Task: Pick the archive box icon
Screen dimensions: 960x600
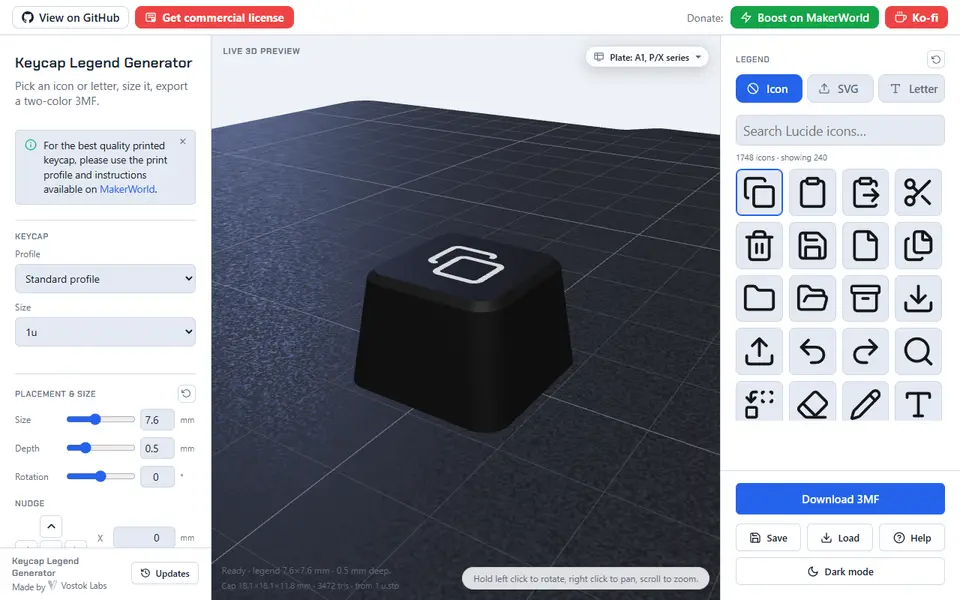Action: [x=864, y=298]
